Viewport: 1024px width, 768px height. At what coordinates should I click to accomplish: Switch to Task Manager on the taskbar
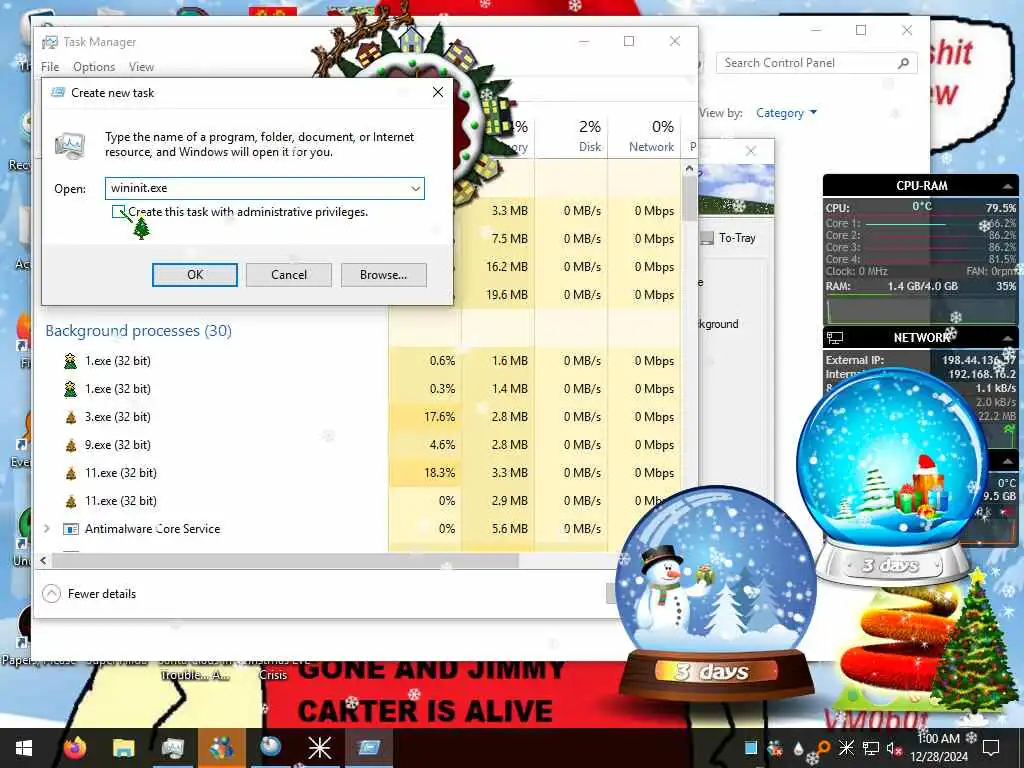tap(172, 748)
